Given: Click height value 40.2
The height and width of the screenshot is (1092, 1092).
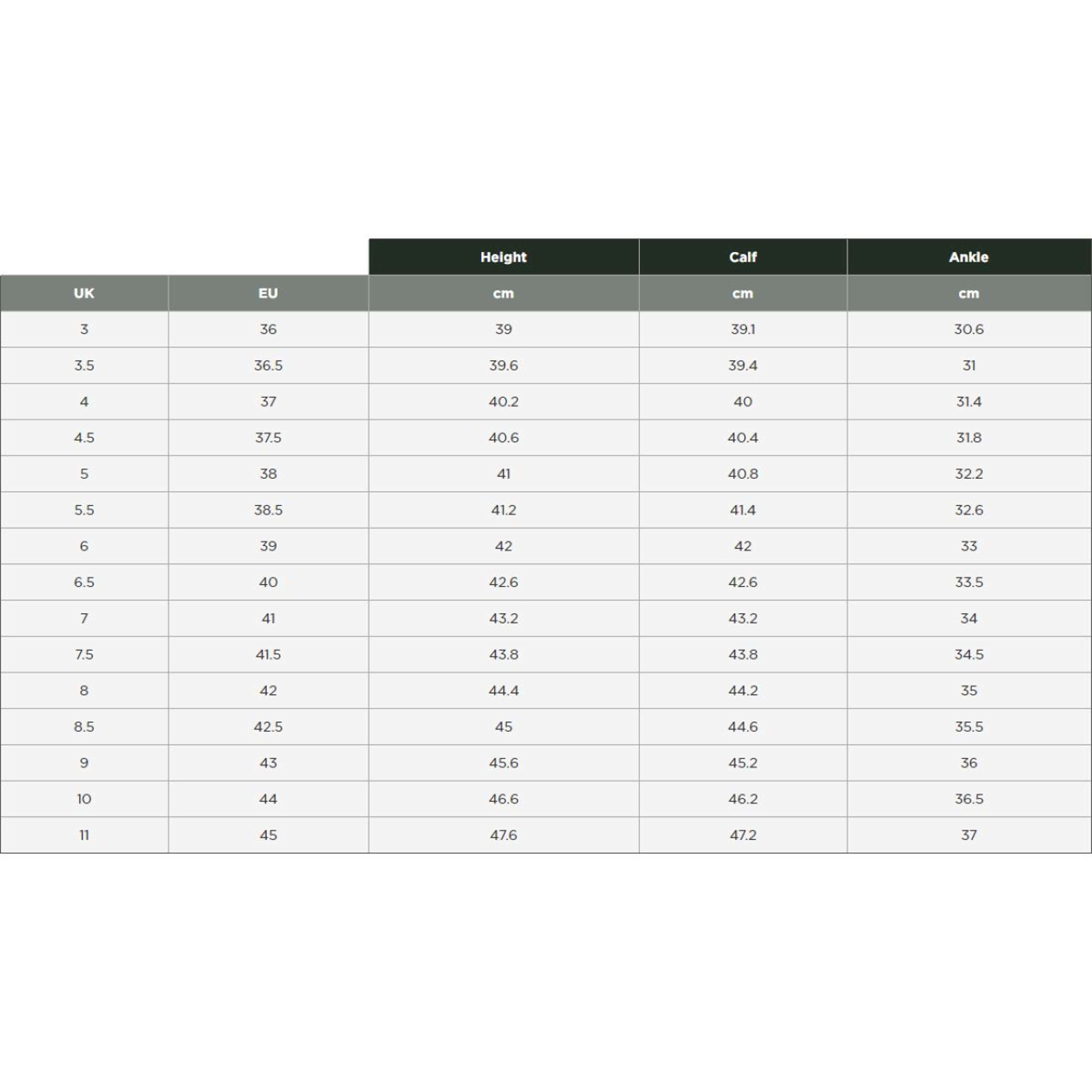Looking at the screenshot, I should pyautogui.click(x=504, y=402).
